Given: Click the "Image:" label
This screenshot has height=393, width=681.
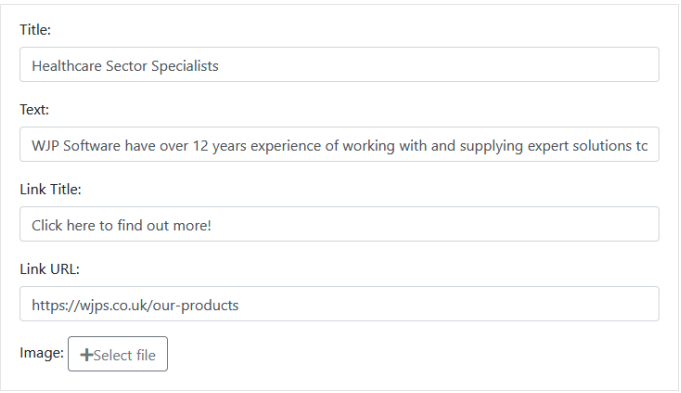Looking at the screenshot, I should point(41,353).
